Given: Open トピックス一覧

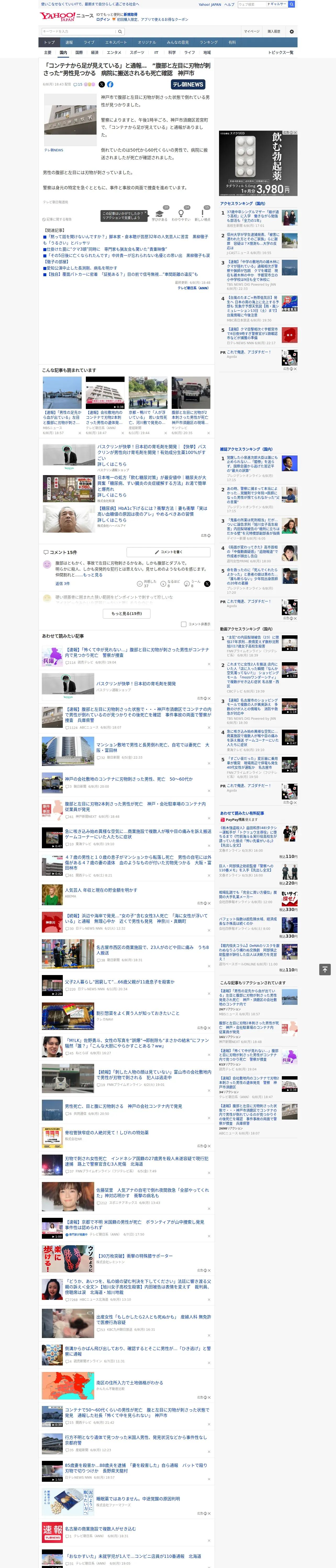Looking at the screenshot, I should [281, 52].
